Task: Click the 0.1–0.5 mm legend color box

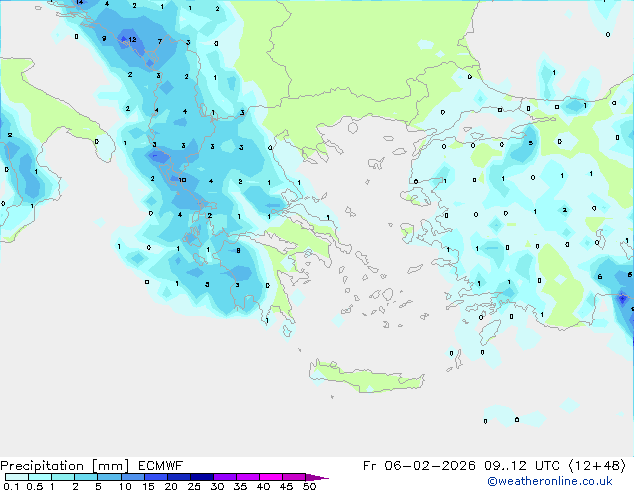Action: 17,477
